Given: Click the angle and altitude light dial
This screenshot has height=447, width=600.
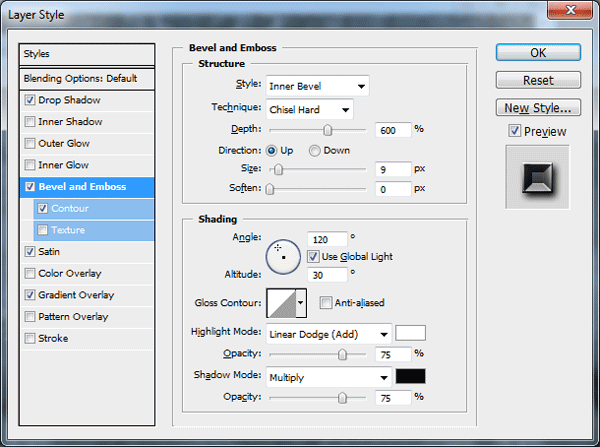Looking at the screenshot, I should click(283, 257).
